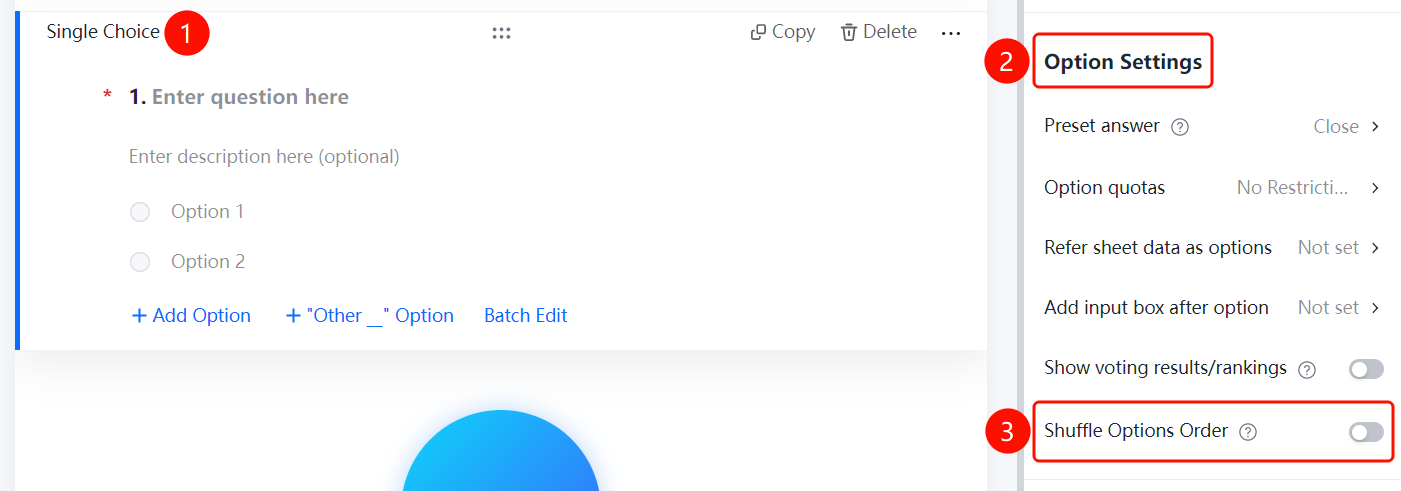Click help icon beside Shuffle Options Order
Image resolution: width=1401 pixels, height=491 pixels.
tap(1248, 432)
